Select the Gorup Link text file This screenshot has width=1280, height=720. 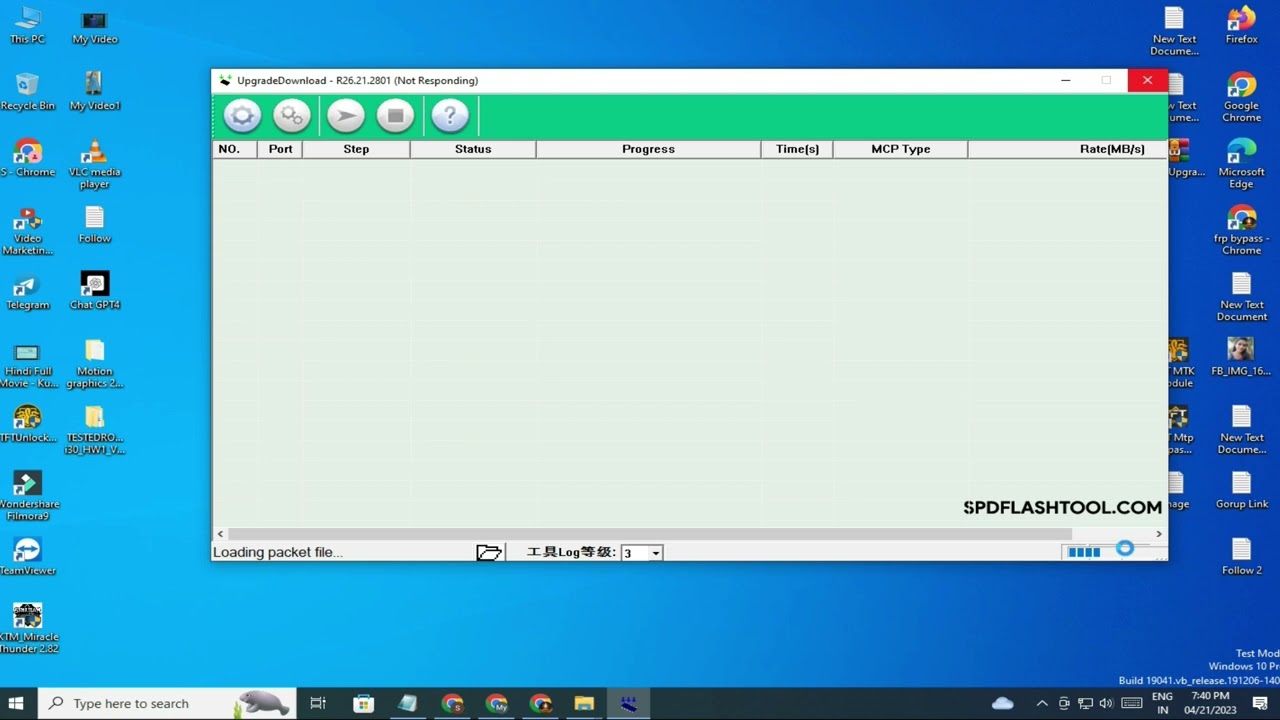tap(1241, 490)
